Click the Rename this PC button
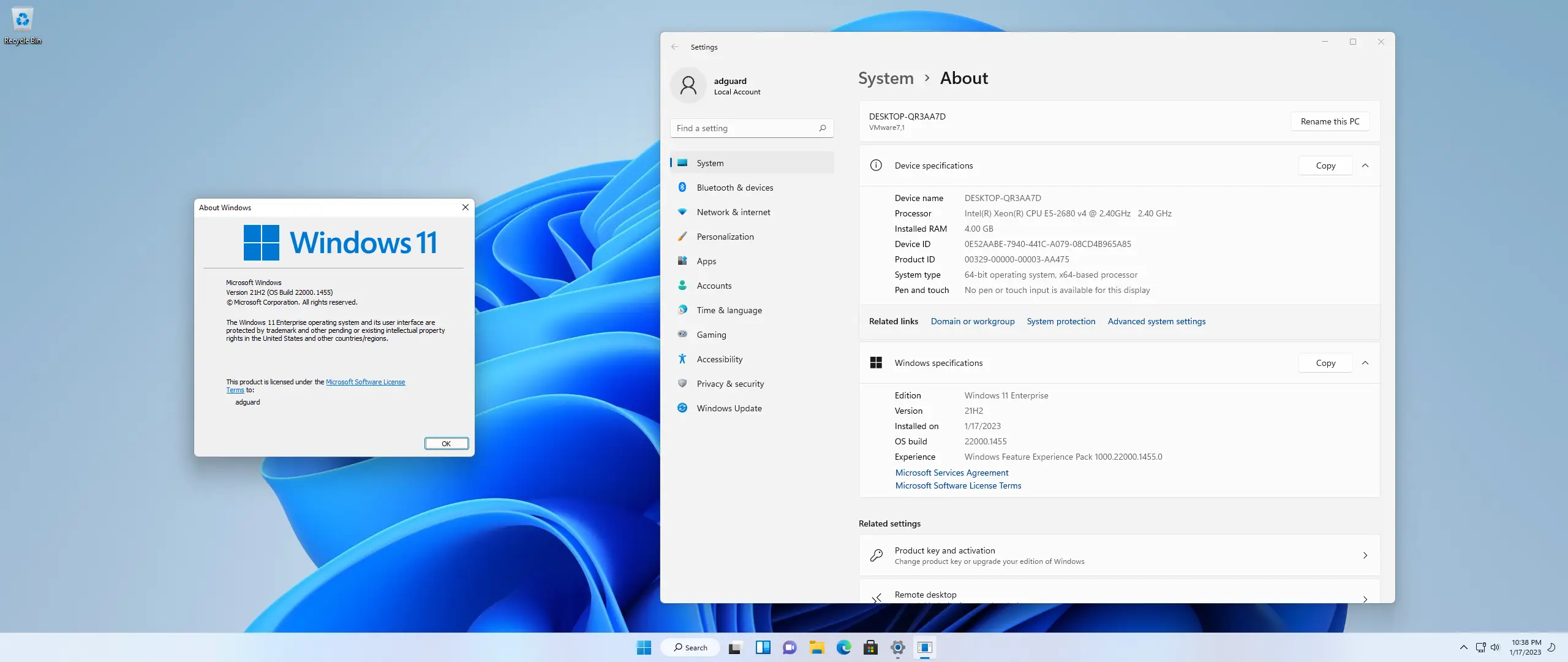1568x662 pixels. click(1330, 121)
